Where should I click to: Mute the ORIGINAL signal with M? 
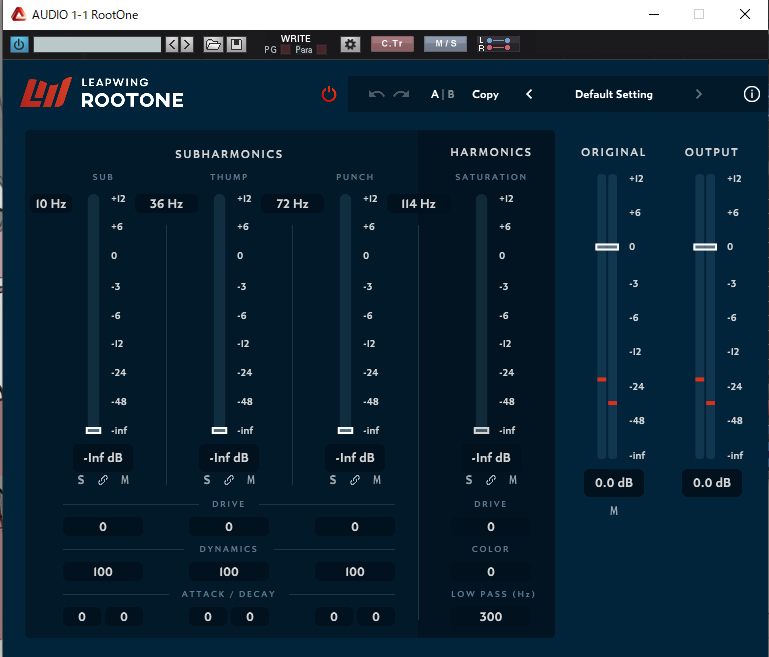click(614, 511)
